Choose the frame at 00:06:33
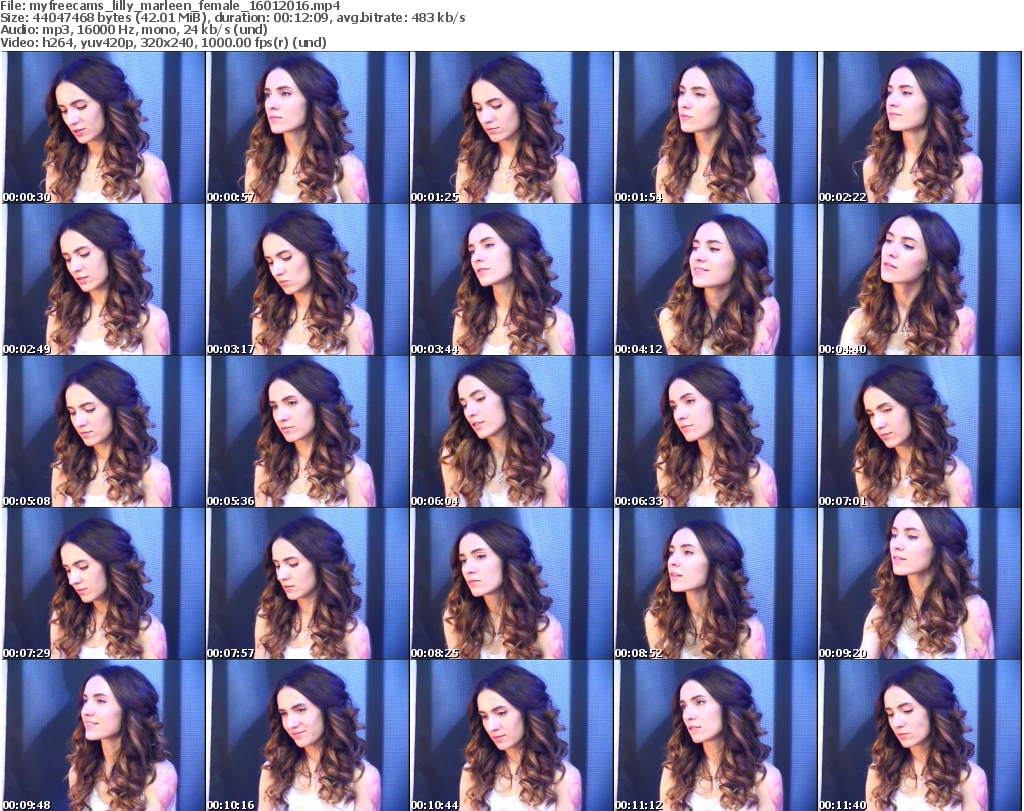This screenshot has height=811, width=1024. click(715, 432)
